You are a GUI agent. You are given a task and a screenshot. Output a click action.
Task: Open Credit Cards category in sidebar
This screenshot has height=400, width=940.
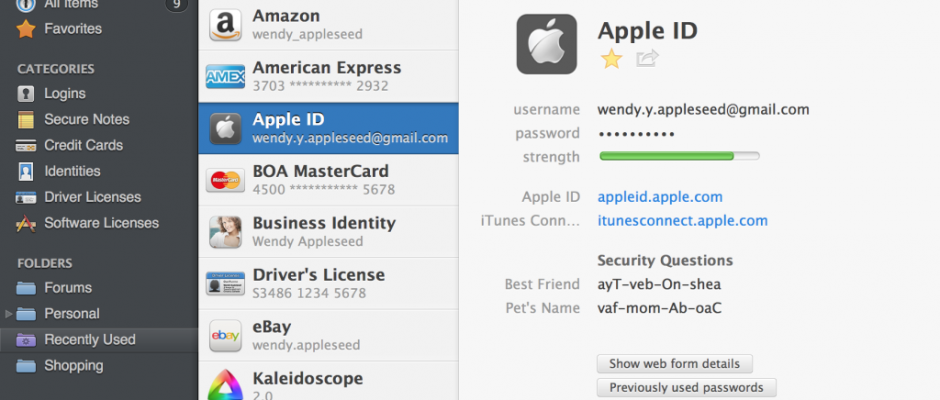click(83, 145)
